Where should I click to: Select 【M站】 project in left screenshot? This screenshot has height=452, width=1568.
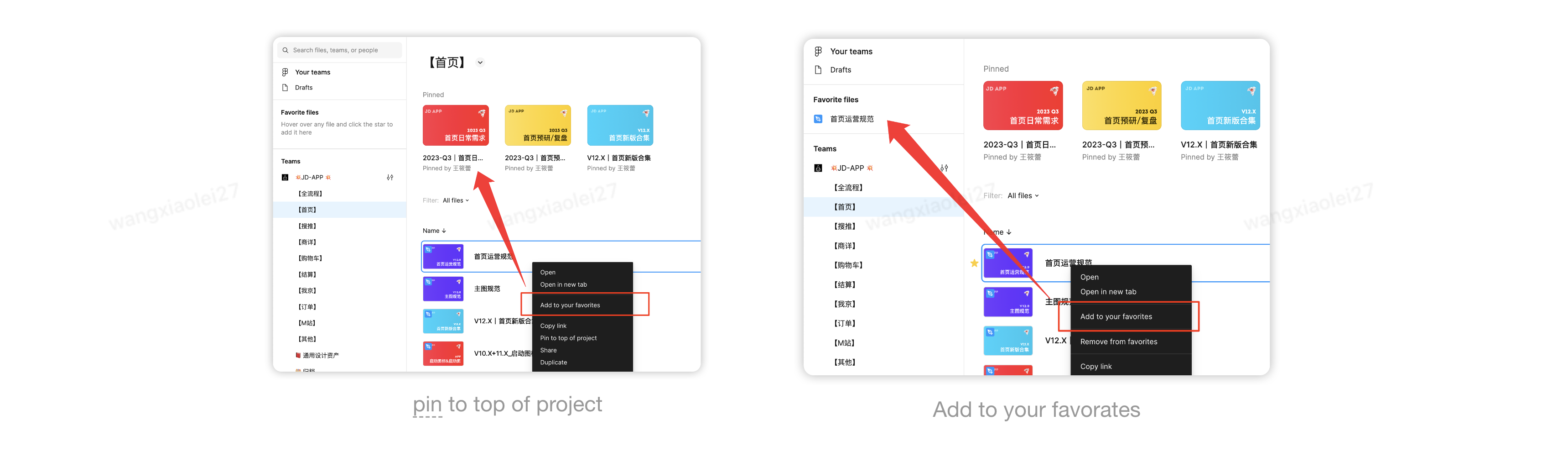(x=307, y=323)
